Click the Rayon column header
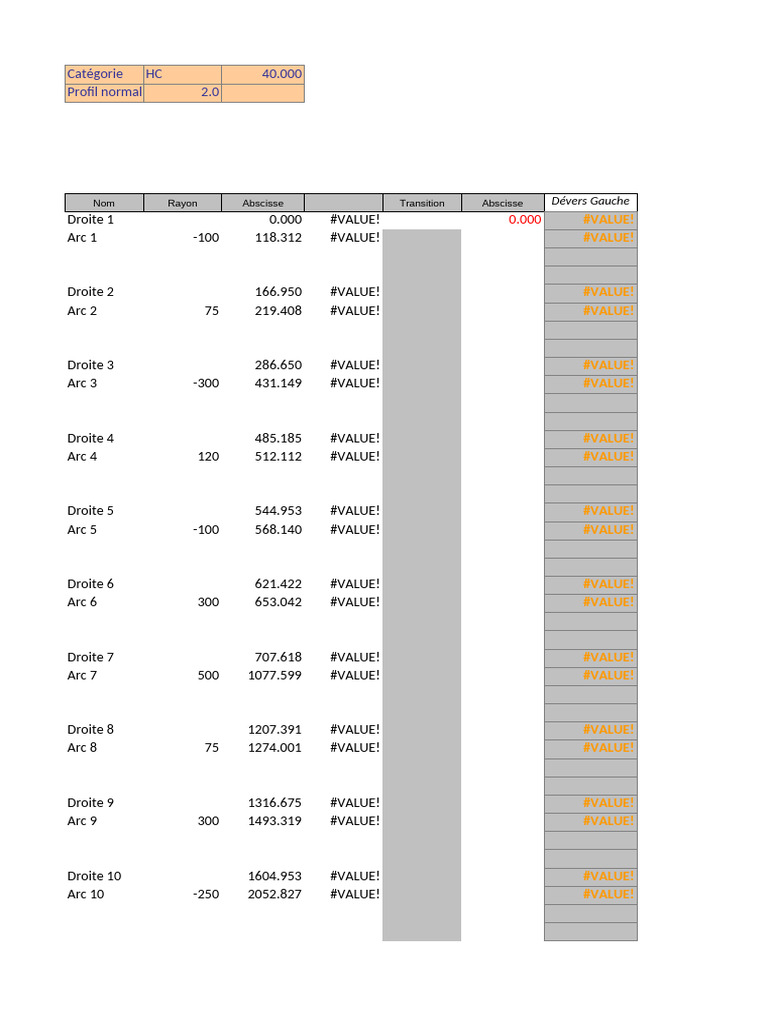The width and height of the screenshot is (768, 1024). point(182,203)
